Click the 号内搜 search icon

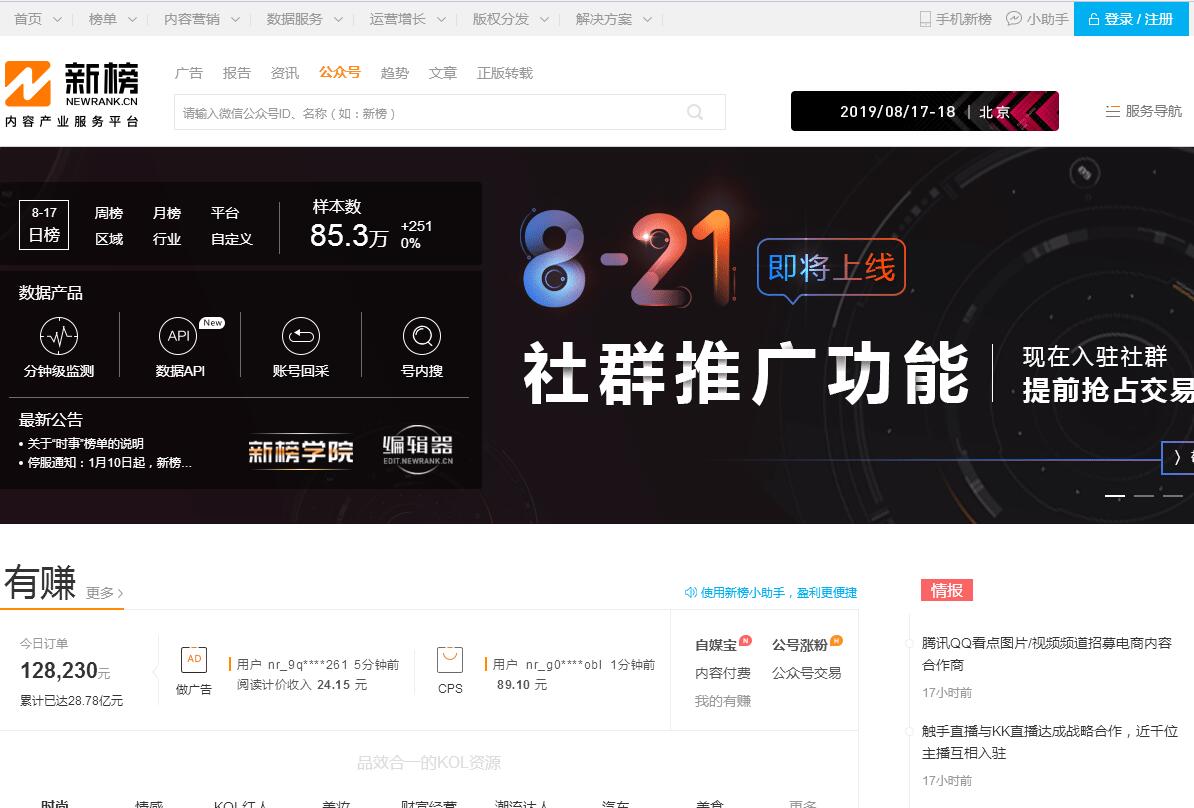[x=421, y=336]
